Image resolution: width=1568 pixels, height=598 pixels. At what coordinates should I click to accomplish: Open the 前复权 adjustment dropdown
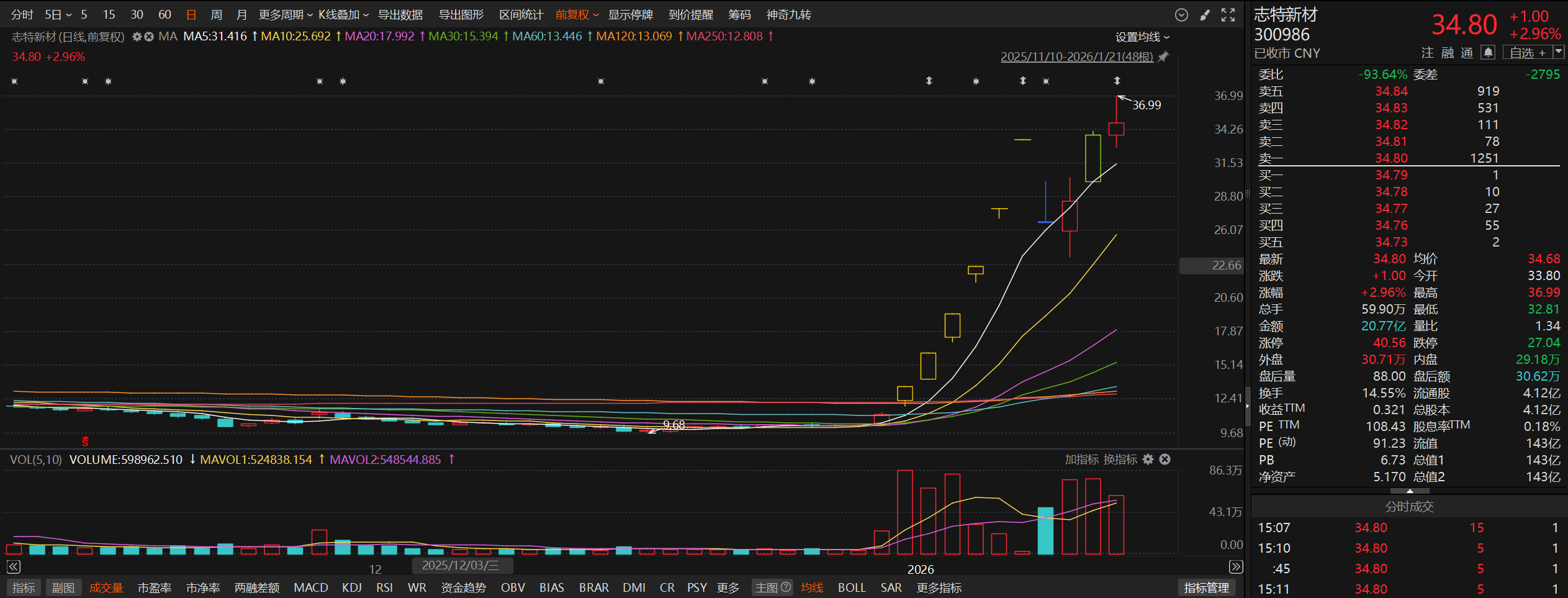coord(576,15)
